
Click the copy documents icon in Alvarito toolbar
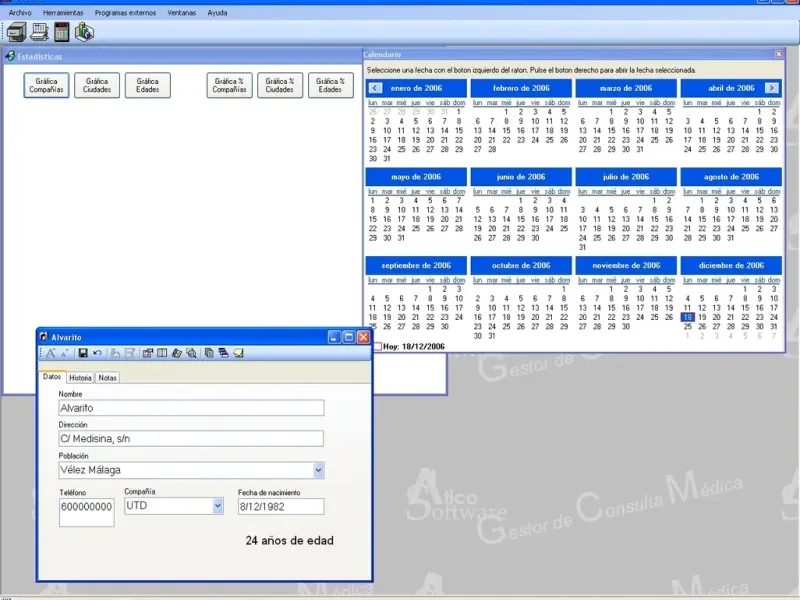pyautogui.click(x=209, y=353)
